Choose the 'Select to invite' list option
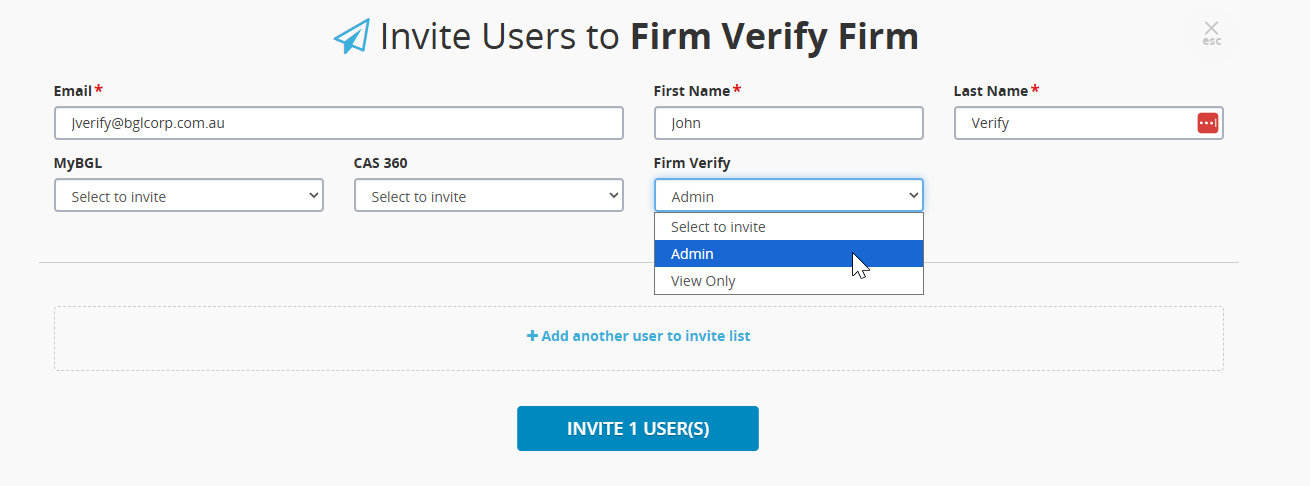Image resolution: width=1310 pixels, height=486 pixels. (789, 227)
